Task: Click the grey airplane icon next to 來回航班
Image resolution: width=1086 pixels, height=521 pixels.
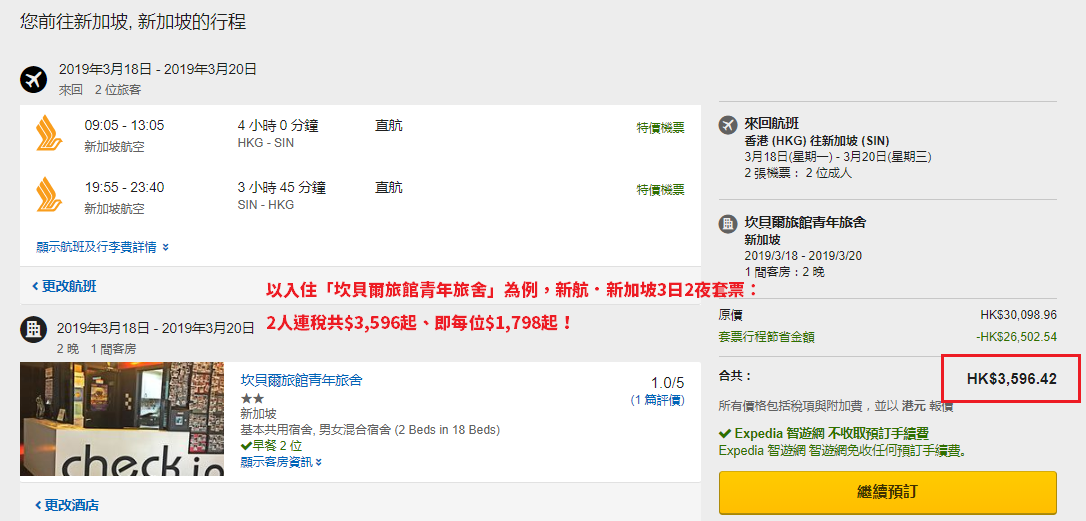Action: 728,125
